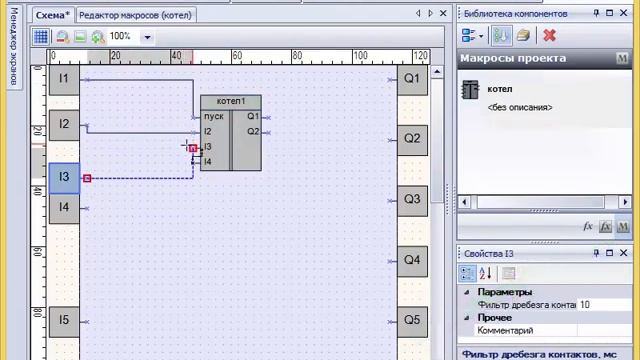
Task: Click the zoom in magnifier icon
Action: [x=98, y=37]
